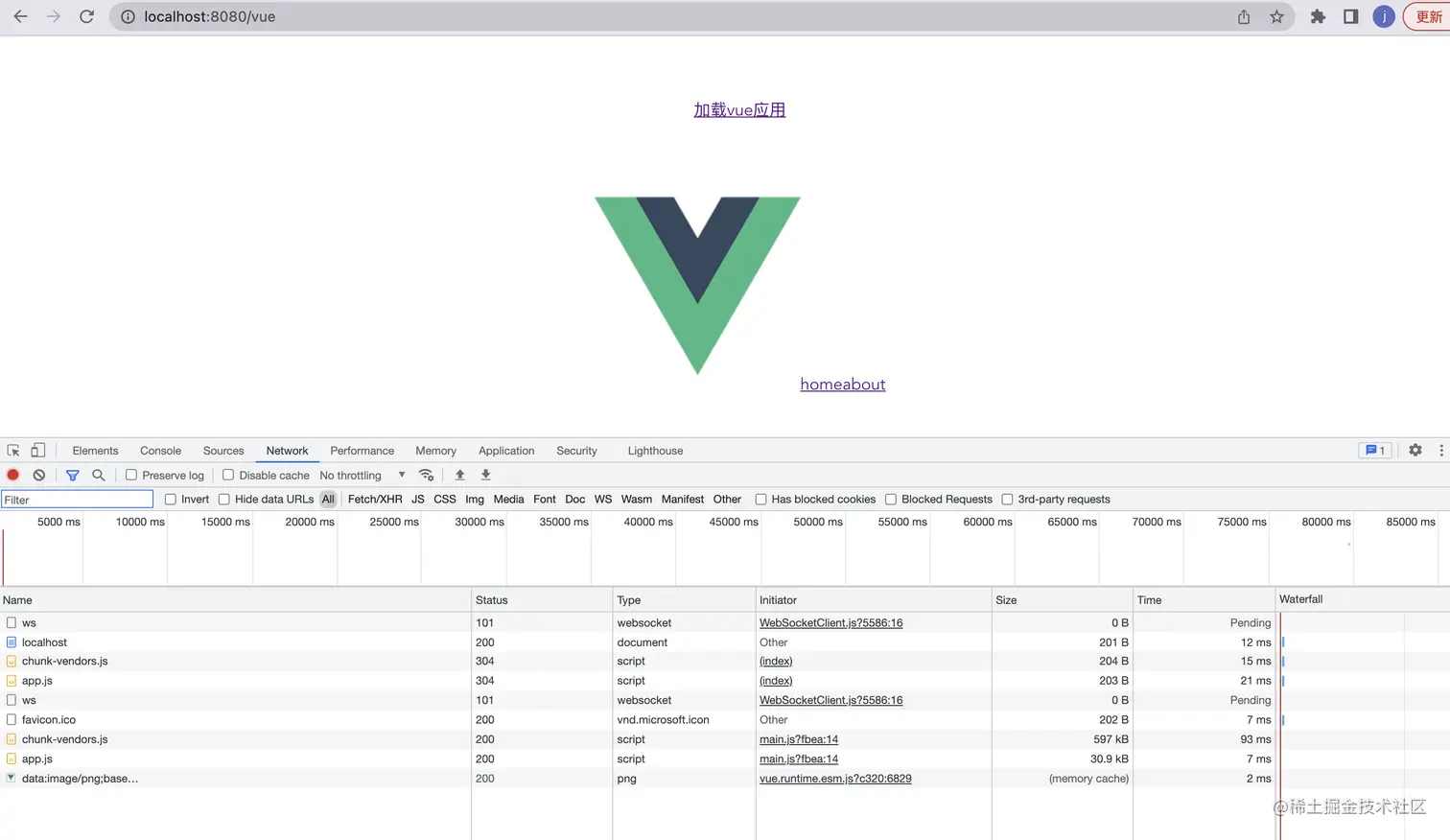
Task: Click the address bar URL
Action: [209, 16]
